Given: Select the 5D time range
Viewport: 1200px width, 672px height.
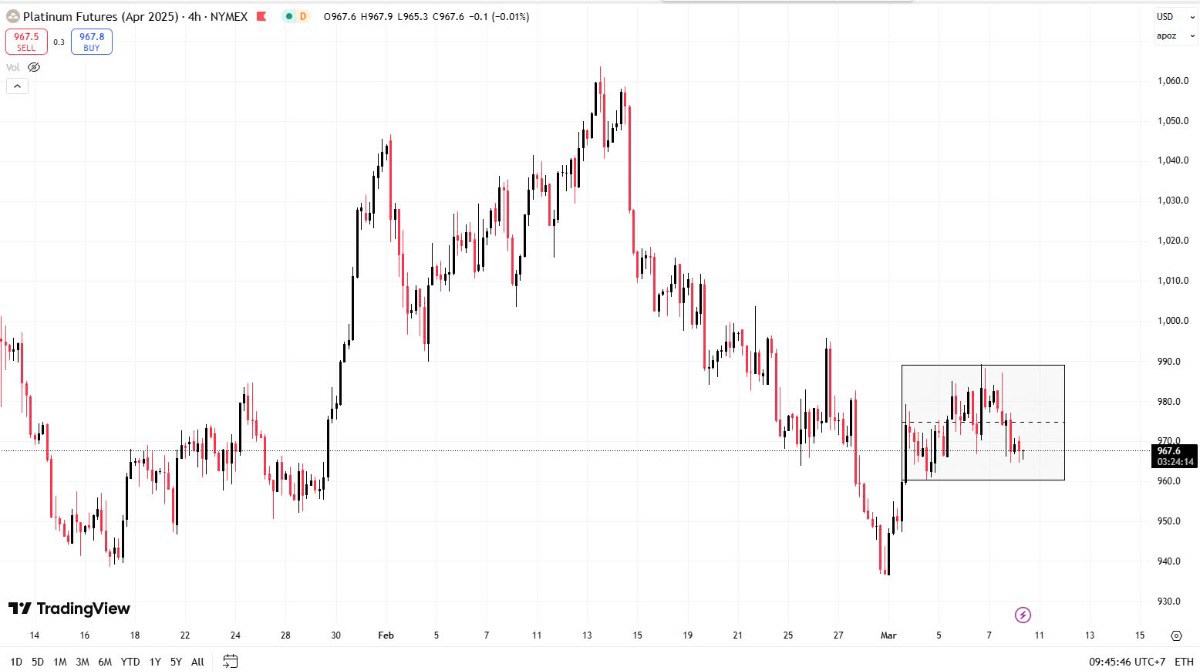Looking at the screenshot, I should (x=38, y=661).
